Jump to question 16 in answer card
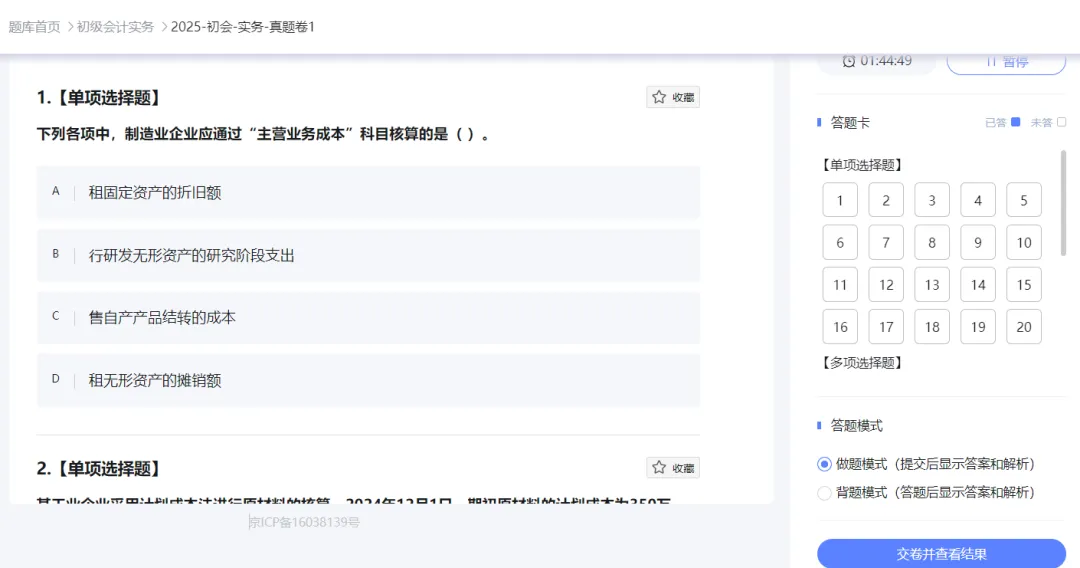Image resolution: width=1080 pixels, height=568 pixels. click(840, 326)
